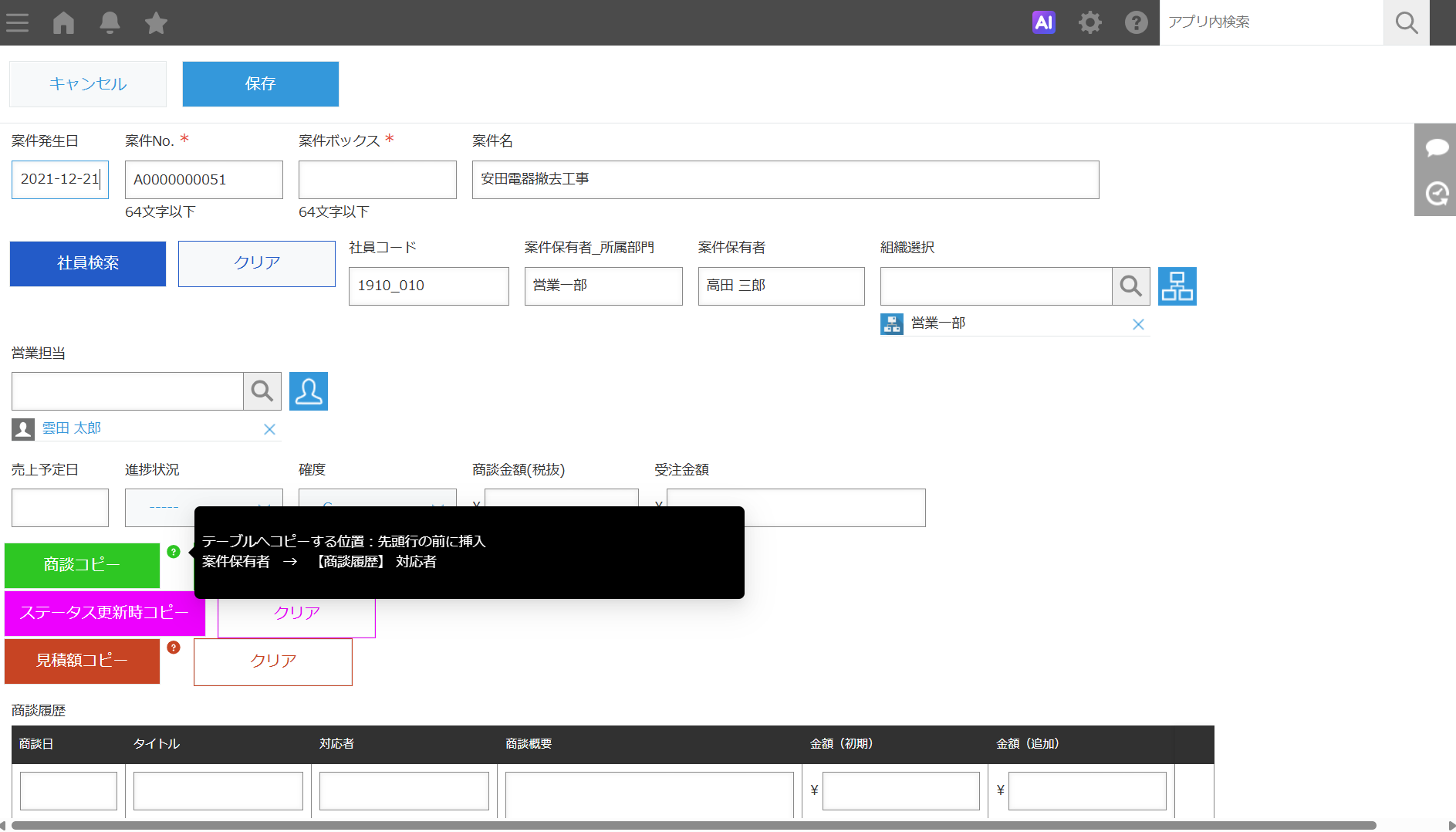This screenshot has height=832, width=1456.
Task: Remove 営業一部 from organization selection
Action: 1138,324
